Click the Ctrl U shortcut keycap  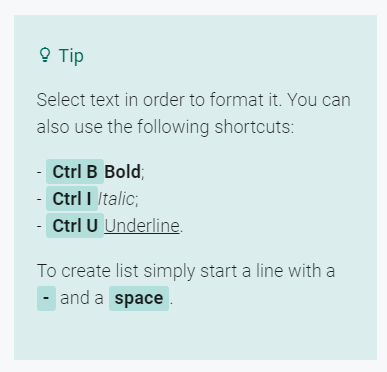pos(75,226)
